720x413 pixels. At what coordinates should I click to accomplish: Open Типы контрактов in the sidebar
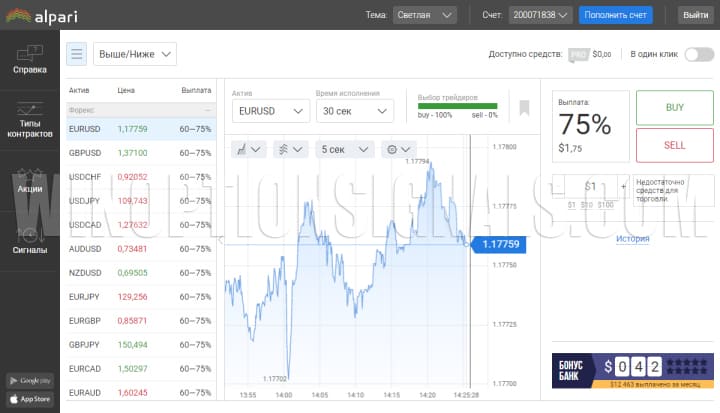click(x=29, y=120)
